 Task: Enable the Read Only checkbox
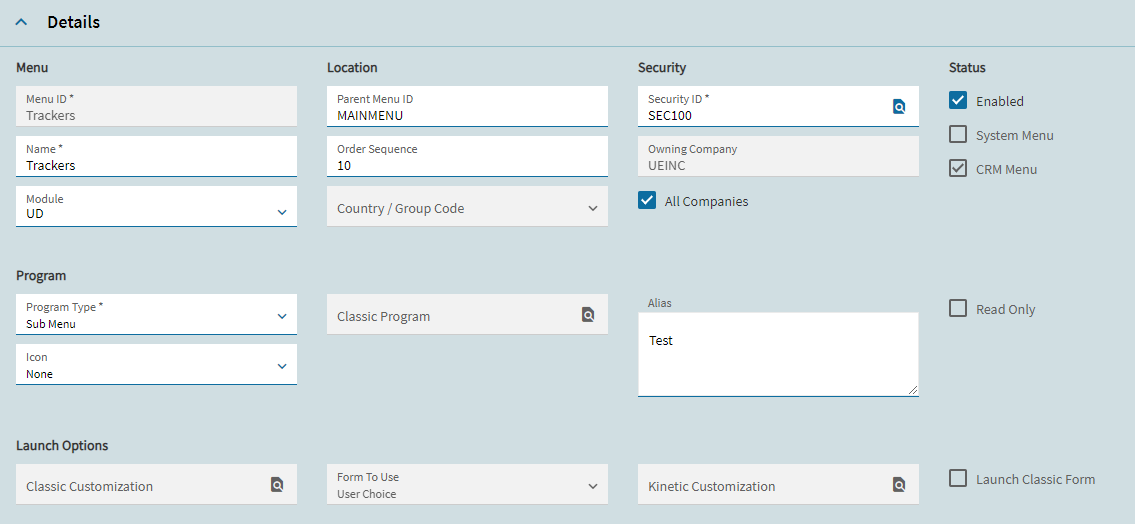(958, 309)
